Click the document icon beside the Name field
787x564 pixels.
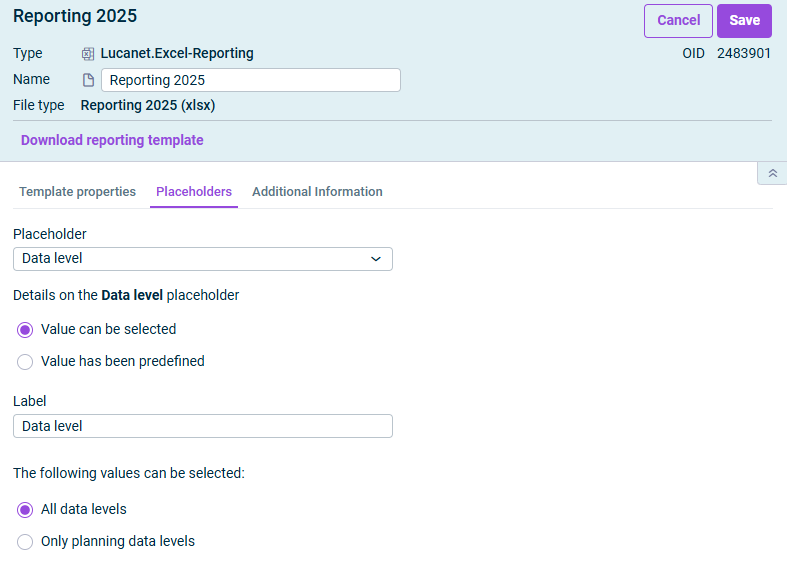(88, 80)
